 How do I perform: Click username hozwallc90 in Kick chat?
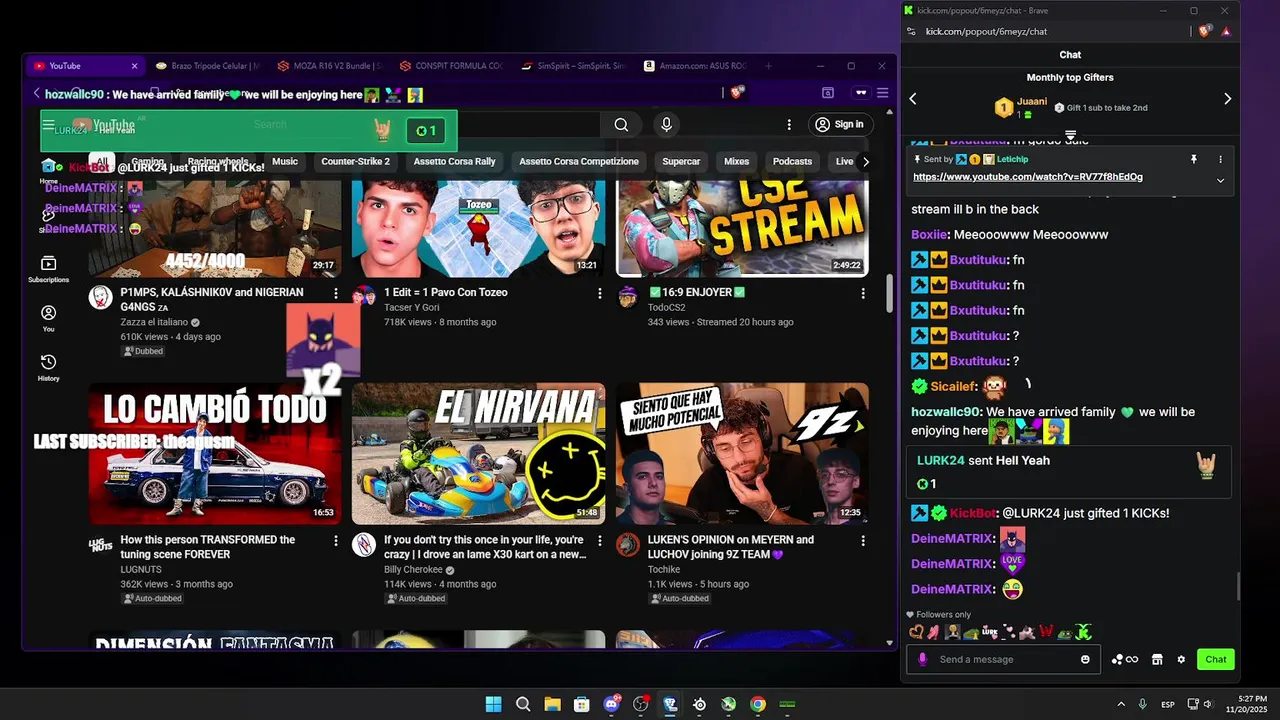coord(947,412)
